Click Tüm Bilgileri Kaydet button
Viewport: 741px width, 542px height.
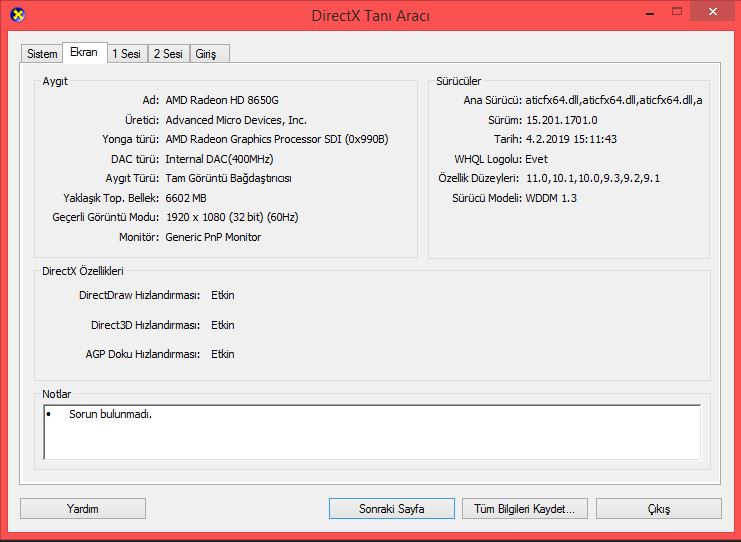525,508
